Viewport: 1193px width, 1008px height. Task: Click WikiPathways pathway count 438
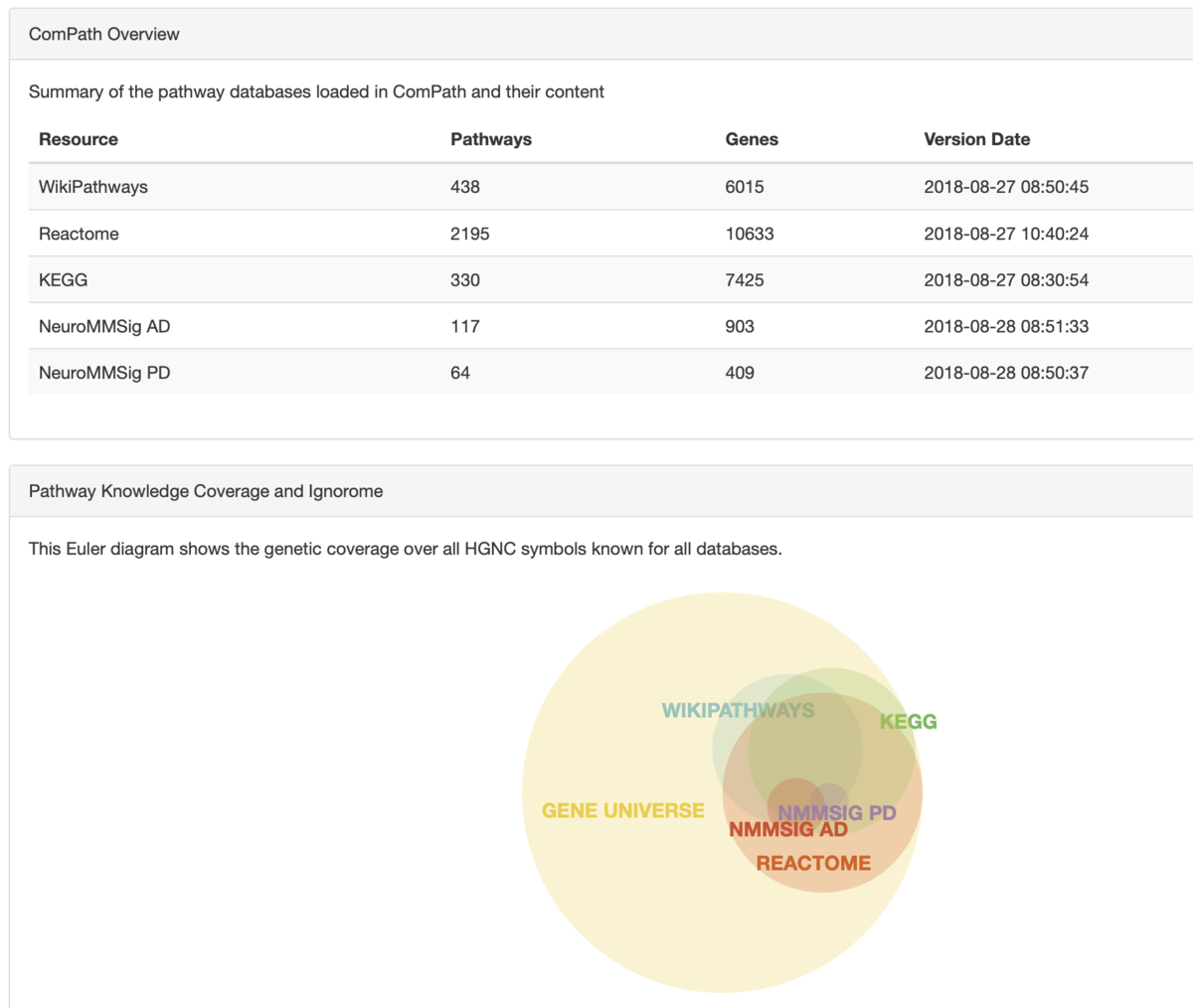point(465,187)
